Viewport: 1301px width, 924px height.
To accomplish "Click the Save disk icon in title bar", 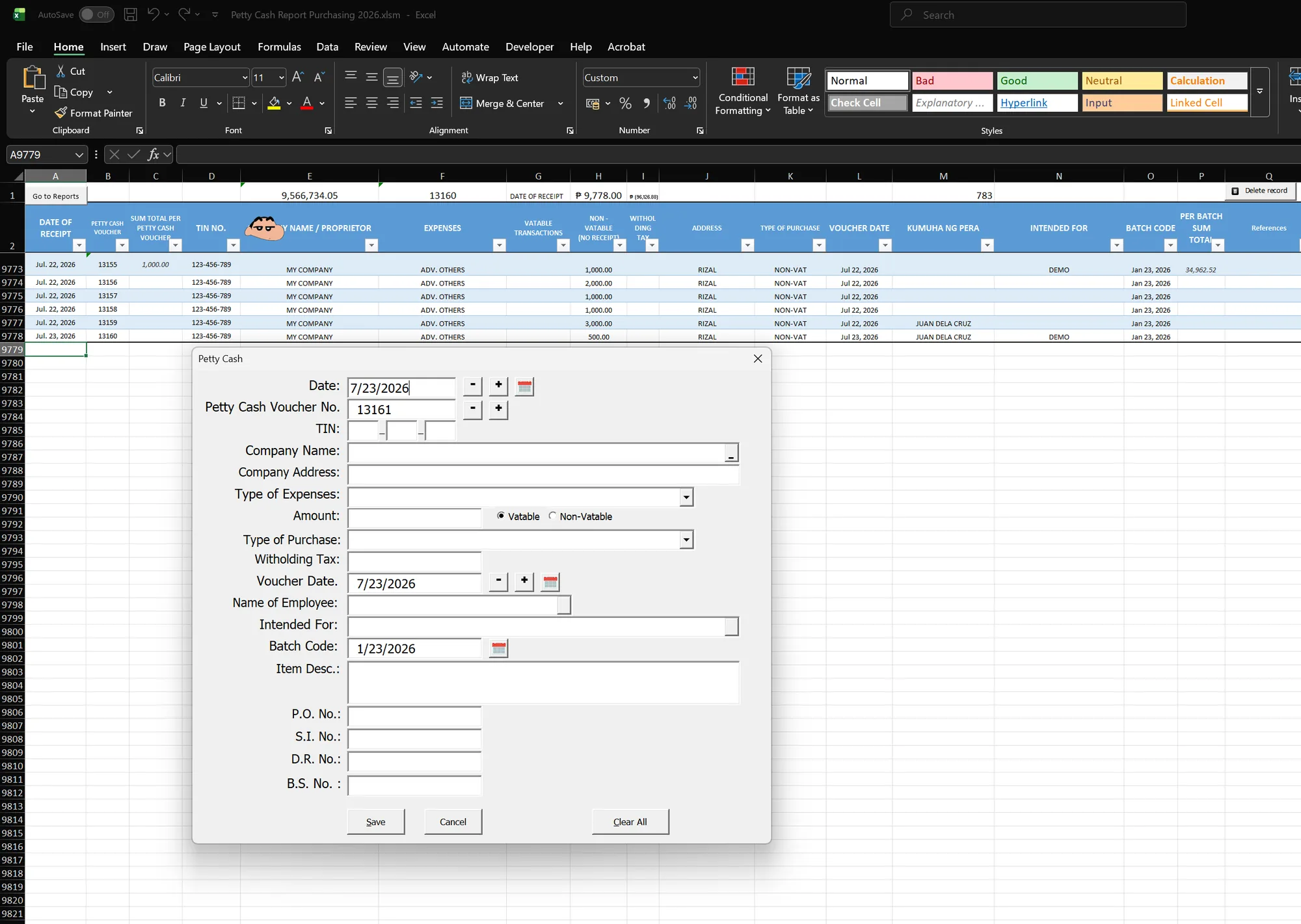I will (x=131, y=14).
